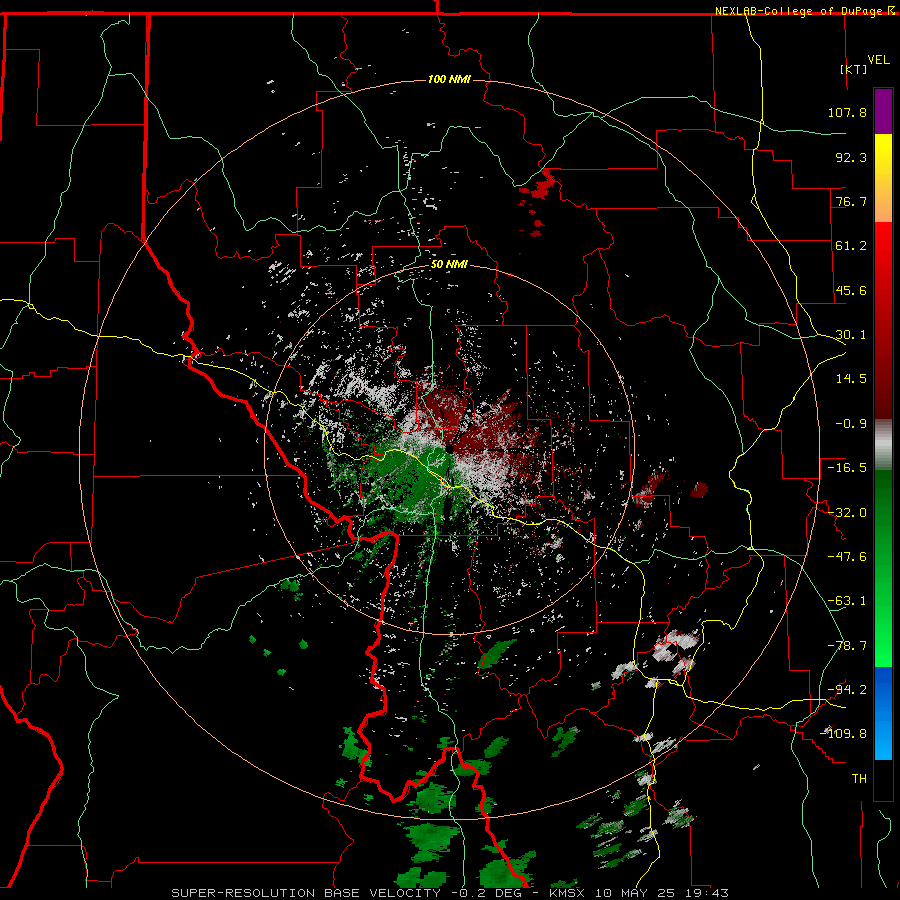Click the radar site center dot
Screen dimensions: 900x900
(x=450, y=449)
